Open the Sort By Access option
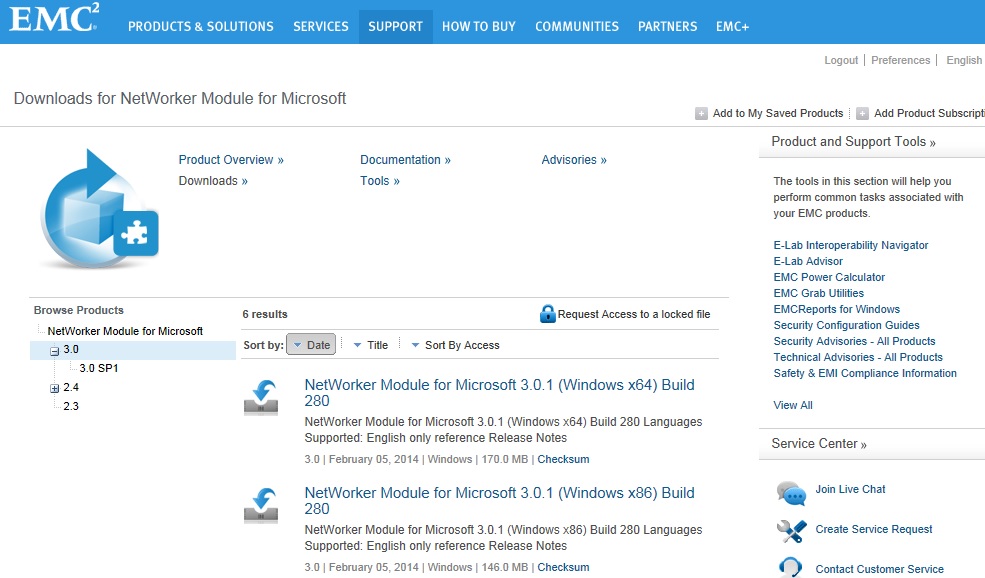Screen dimensions: 985x578 pyautogui.click(x=455, y=345)
